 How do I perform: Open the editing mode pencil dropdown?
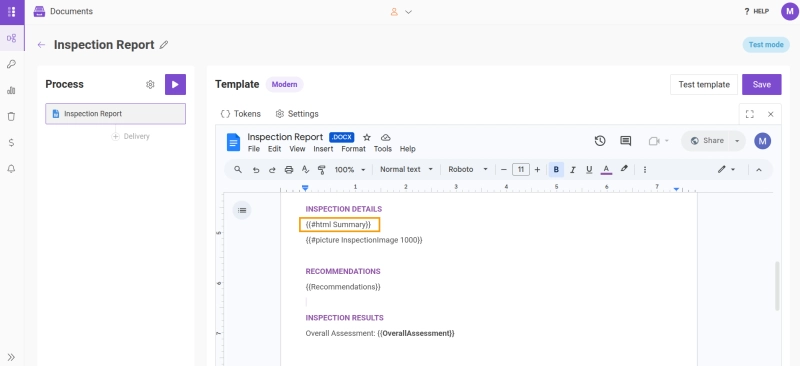(x=726, y=169)
